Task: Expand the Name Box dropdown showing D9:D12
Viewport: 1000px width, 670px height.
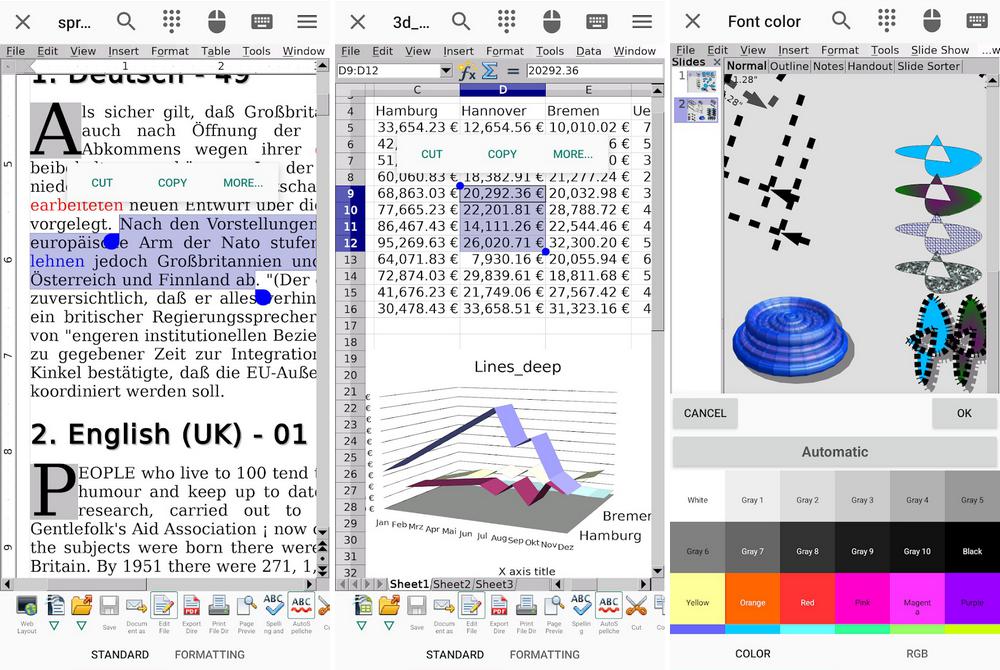Action: click(446, 71)
